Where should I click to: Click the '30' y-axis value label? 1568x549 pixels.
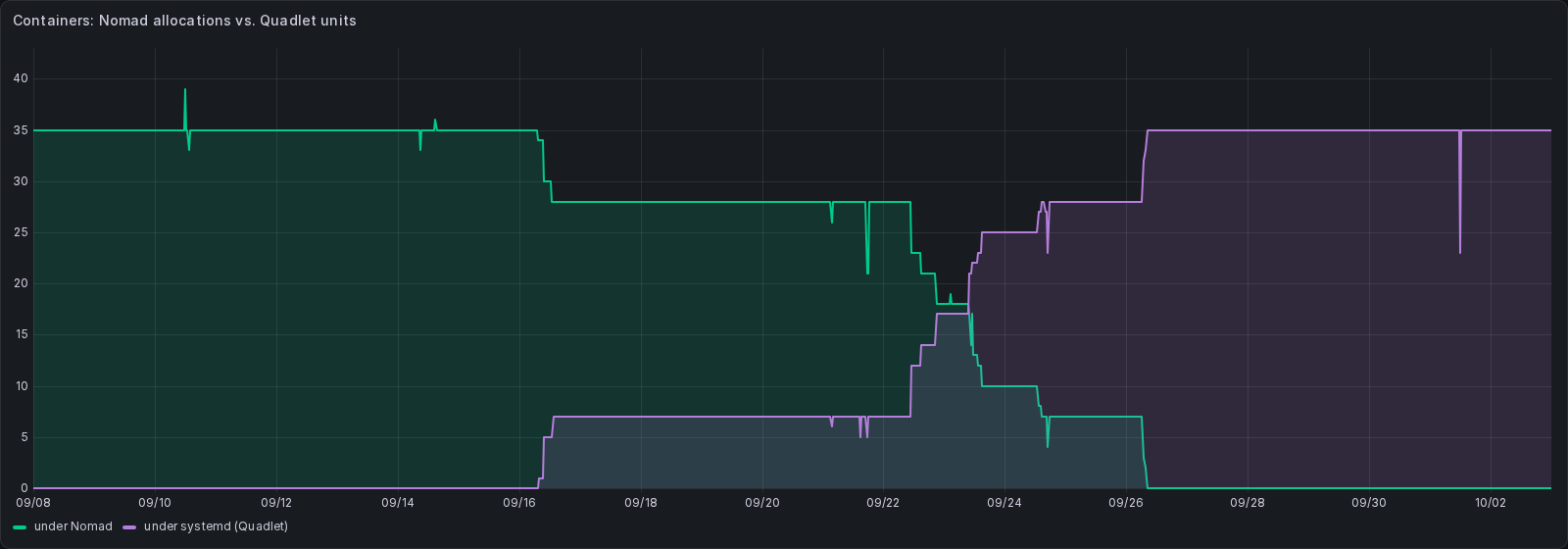[21, 181]
